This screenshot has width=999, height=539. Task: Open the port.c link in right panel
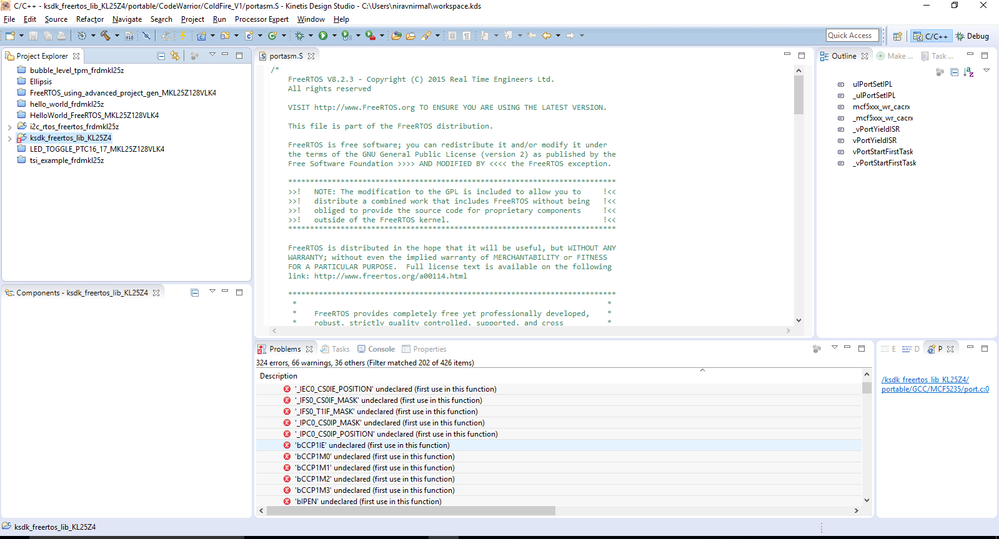pyautogui.click(x=935, y=384)
